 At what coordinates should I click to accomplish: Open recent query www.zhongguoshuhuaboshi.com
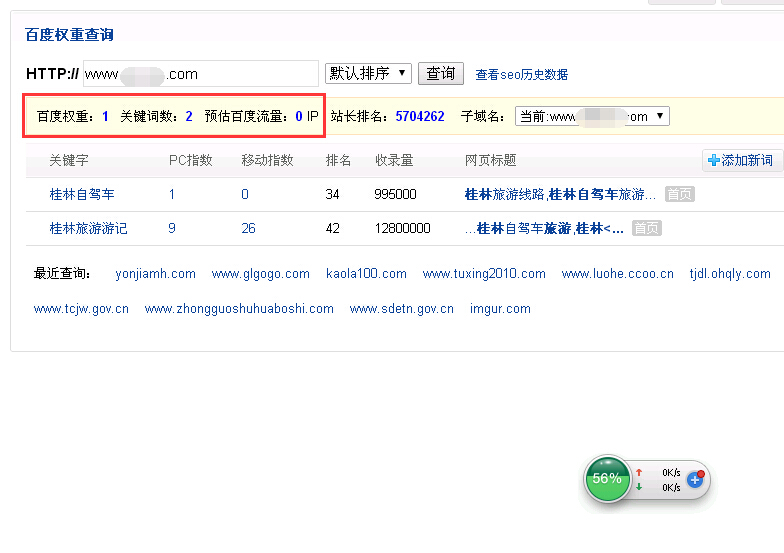(x=239, y=309)
